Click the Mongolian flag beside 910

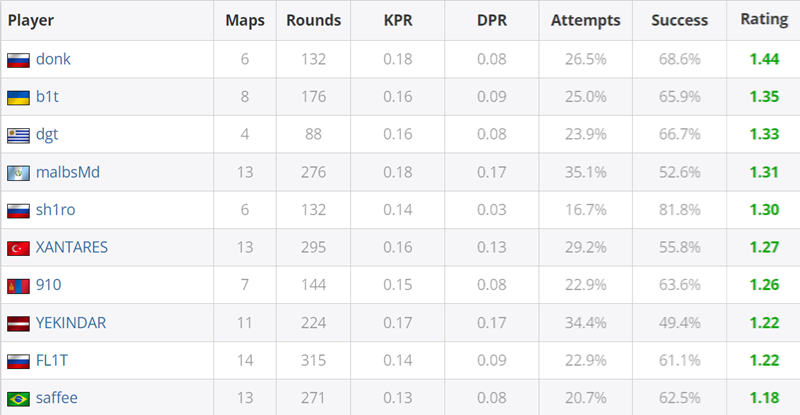click(x=18, y=286)
